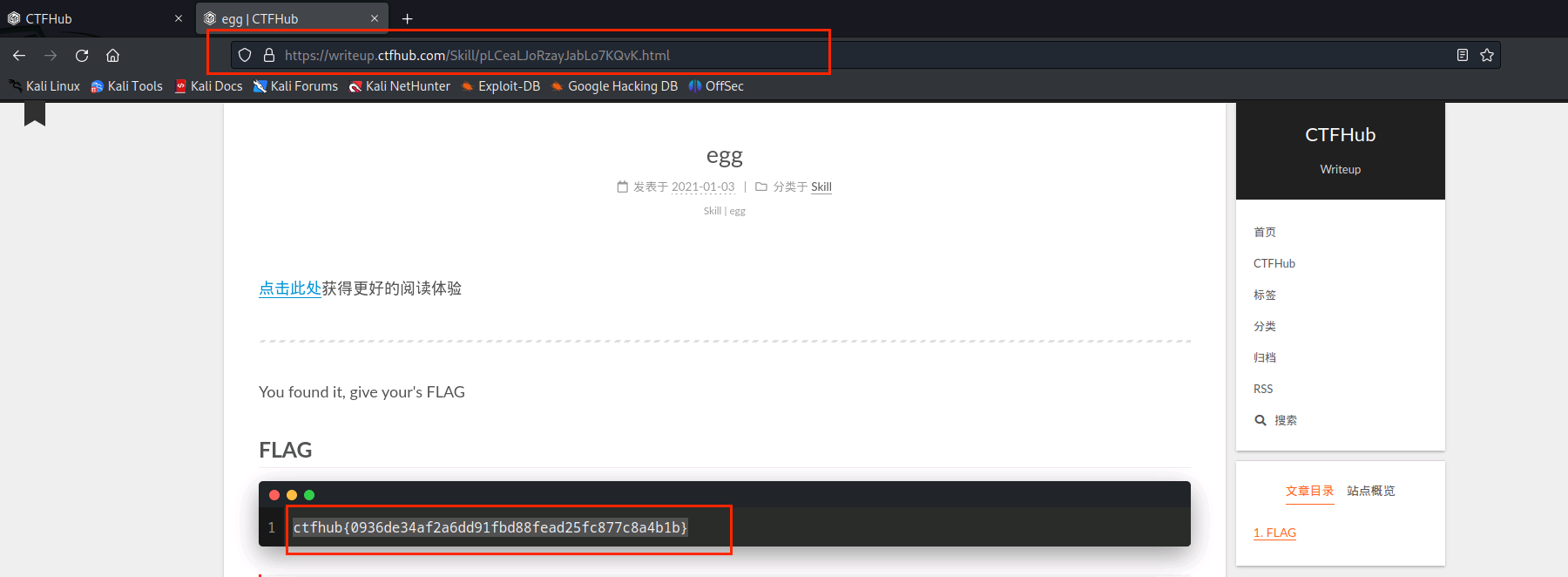The image size is (1568, 577).
Task: Open 分类 categories menu item
Action: tap(1265, 326)
